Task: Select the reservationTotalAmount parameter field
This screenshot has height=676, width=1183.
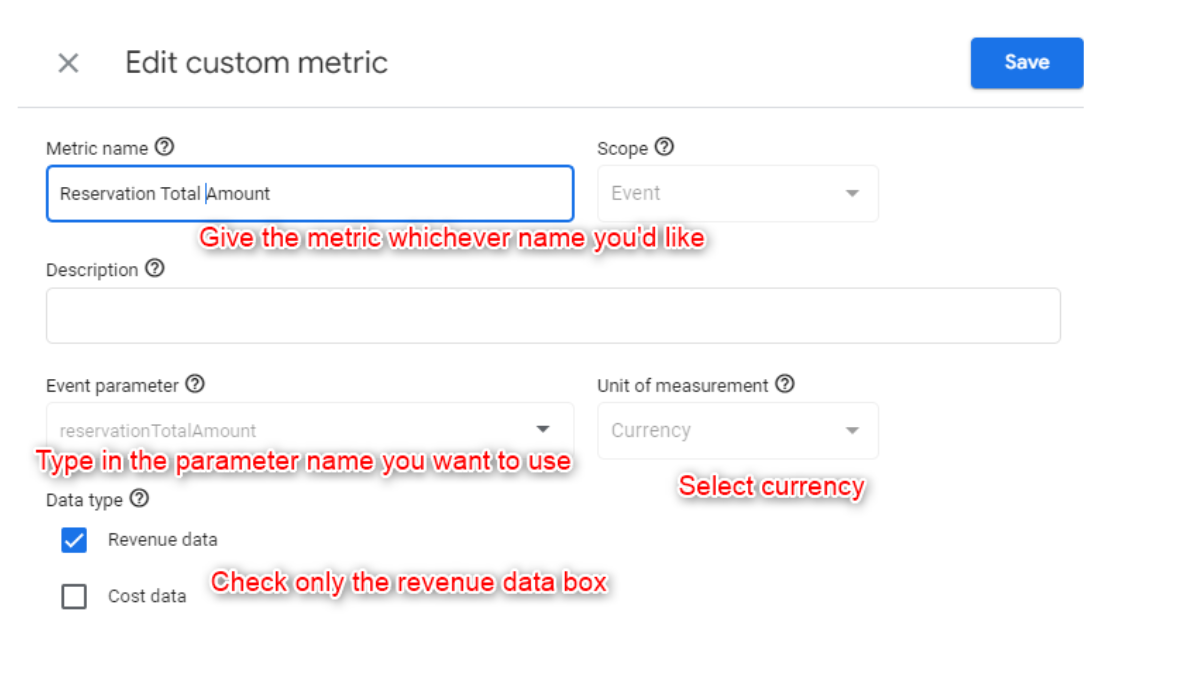Action: (310, 430)
